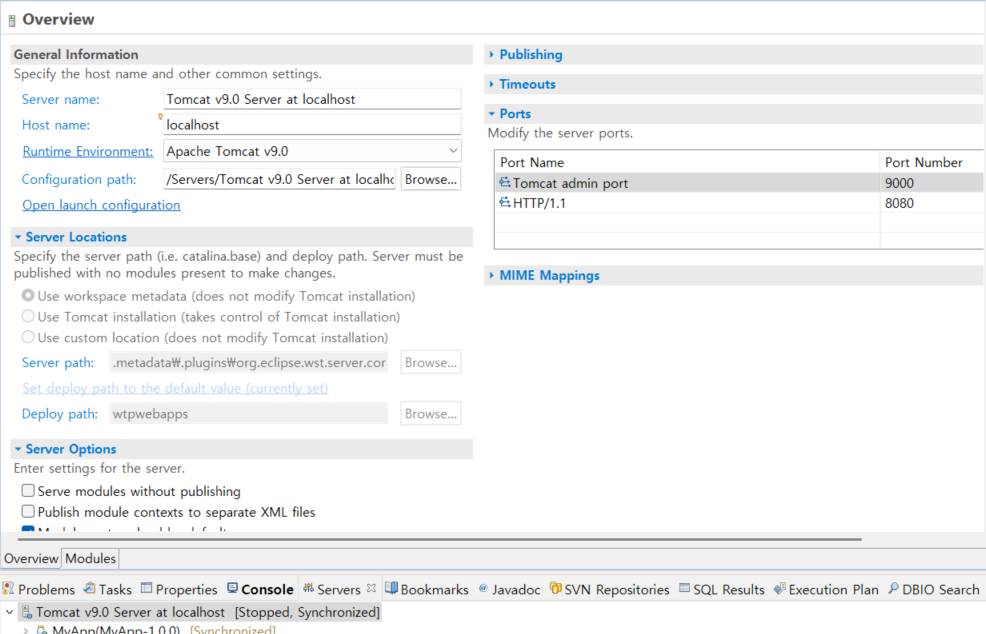Enable Serve modules without publishing
Image resolution: width=986 pixels, height=634 pixels.
click(x=28, y=490)
